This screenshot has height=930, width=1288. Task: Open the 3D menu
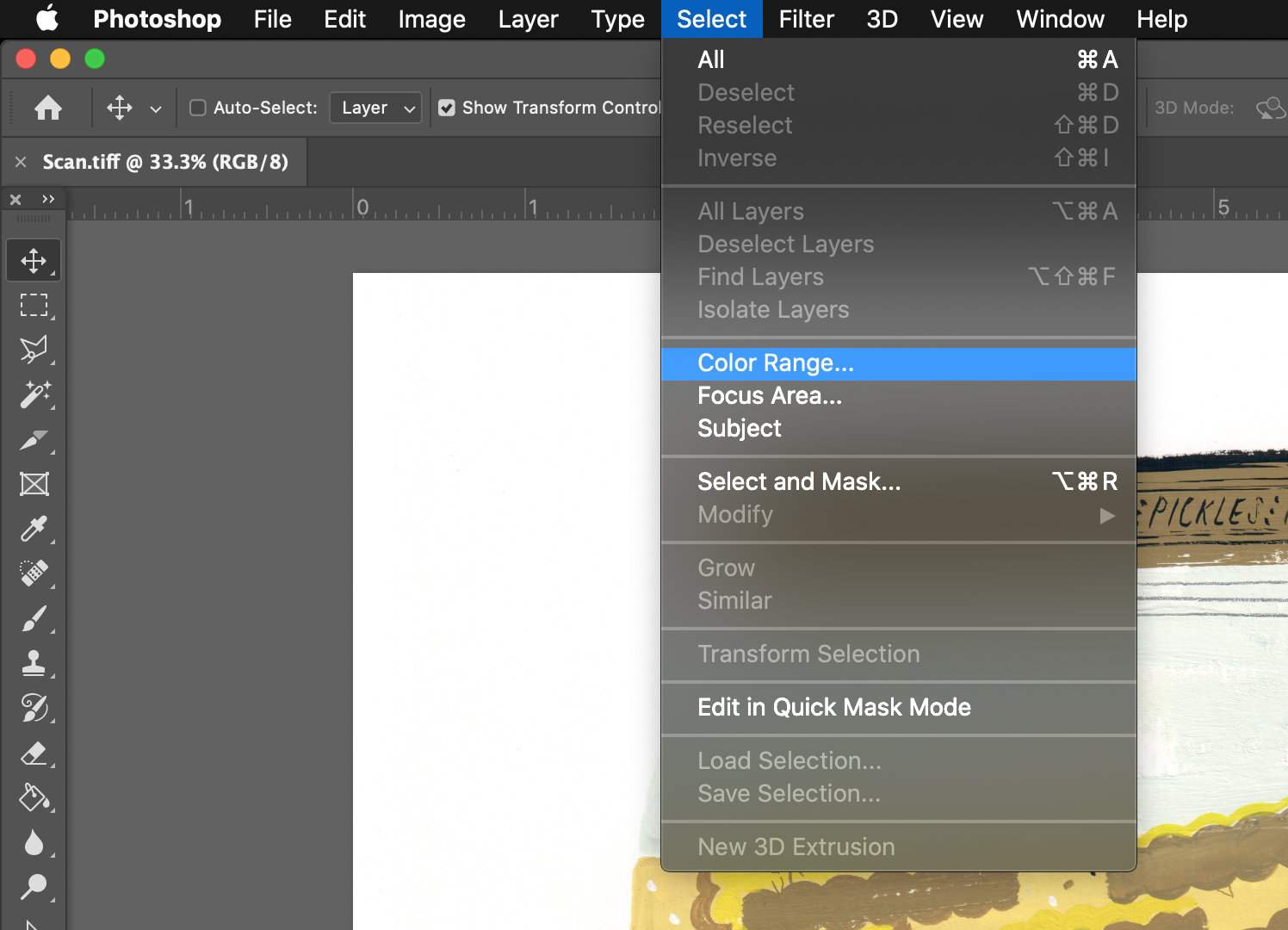tap(882, 19)
